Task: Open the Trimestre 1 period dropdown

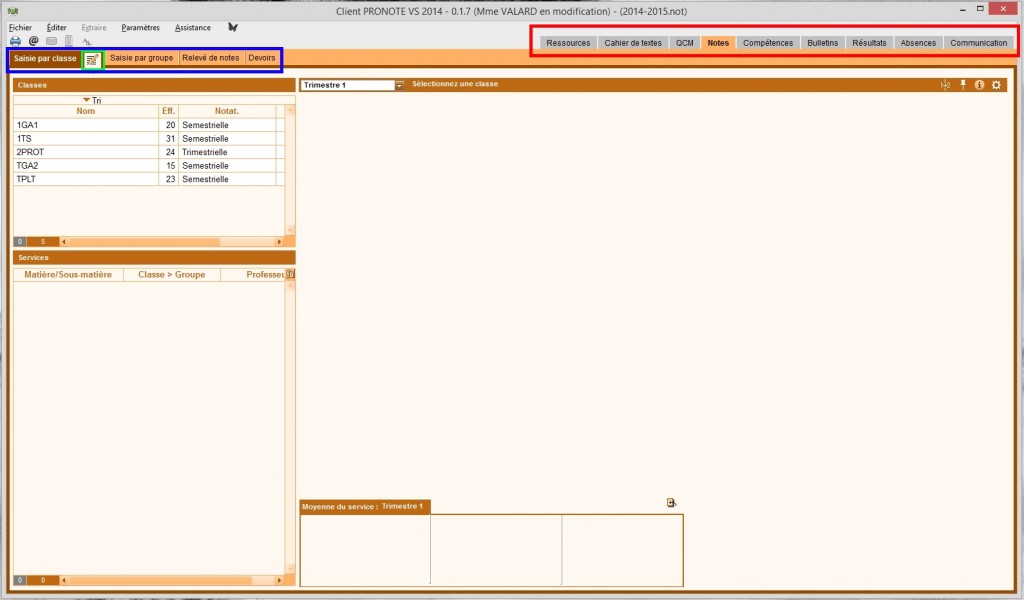Action: 400,85
